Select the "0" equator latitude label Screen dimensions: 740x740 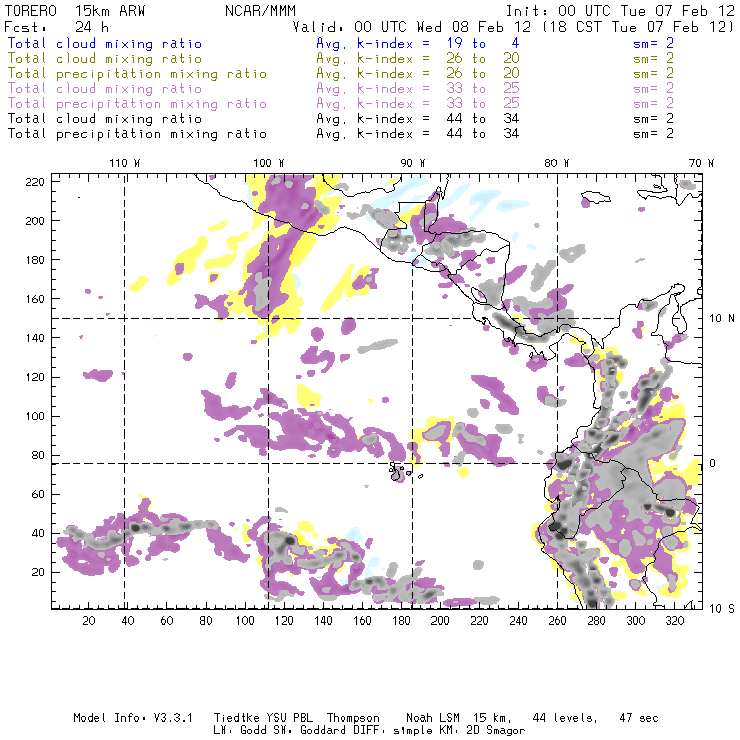[x=712, y=463]
